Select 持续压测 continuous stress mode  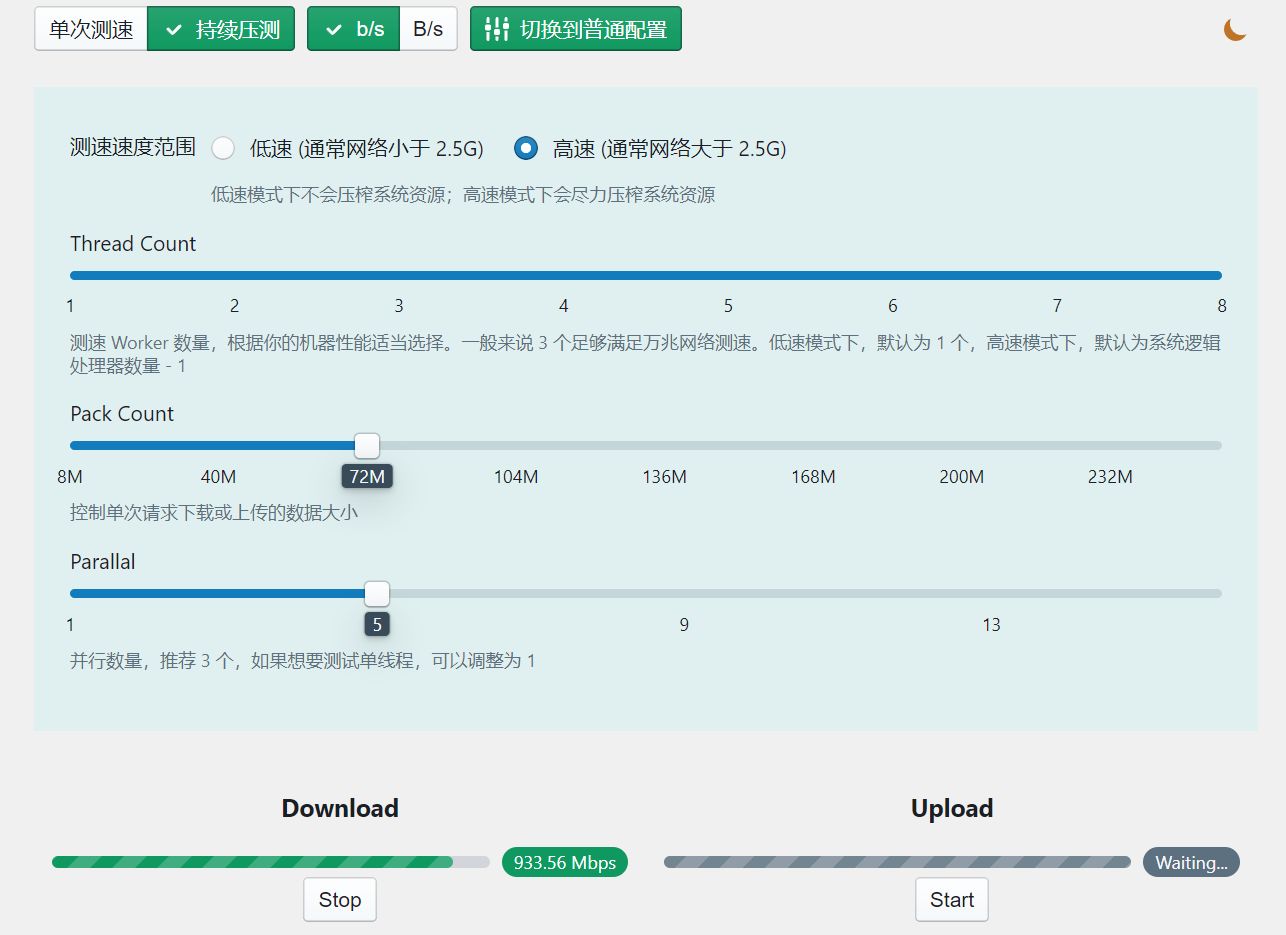pos(221,29)
